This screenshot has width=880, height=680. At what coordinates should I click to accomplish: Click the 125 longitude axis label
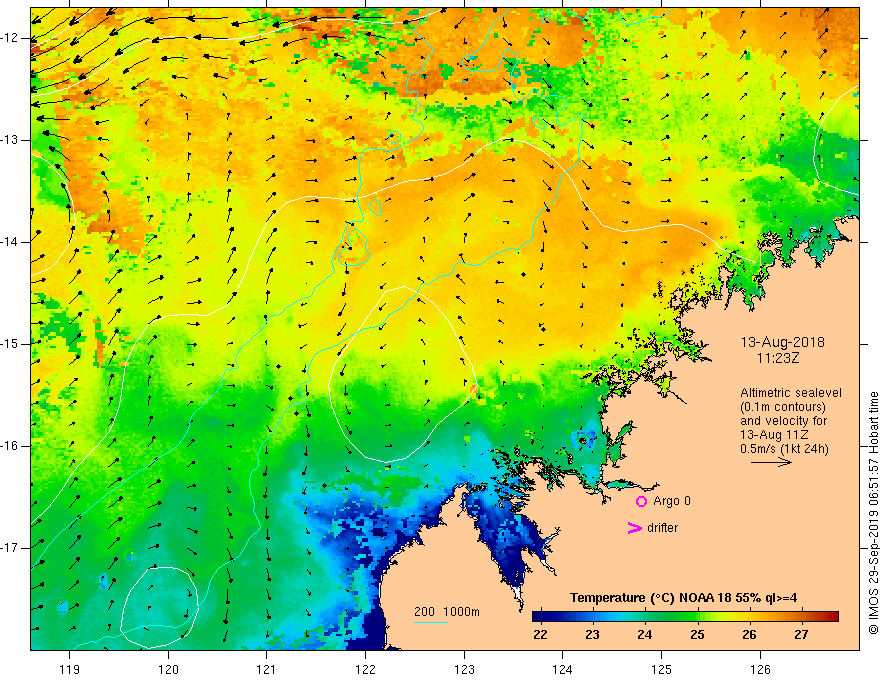[661, 669]
